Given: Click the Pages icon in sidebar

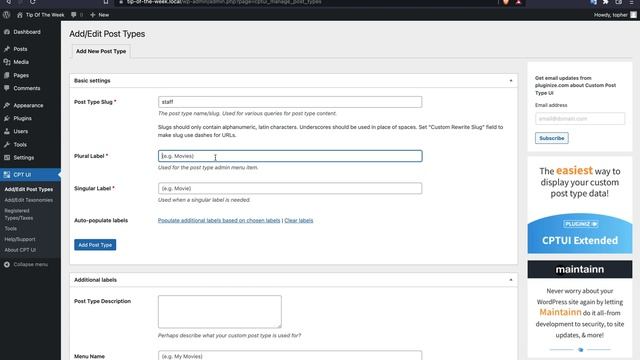Looking at the screenshot, I should click(x=7, y=75).
